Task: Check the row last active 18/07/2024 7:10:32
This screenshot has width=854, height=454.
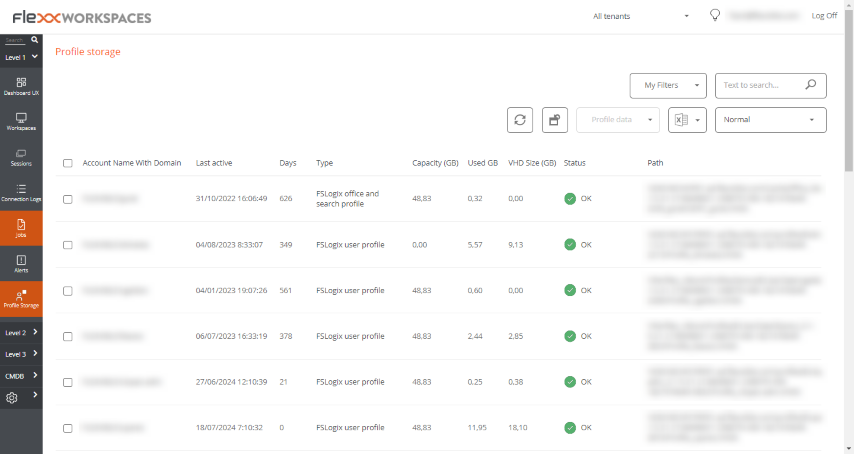Action: pyautogui.click(x=68, y=428)
